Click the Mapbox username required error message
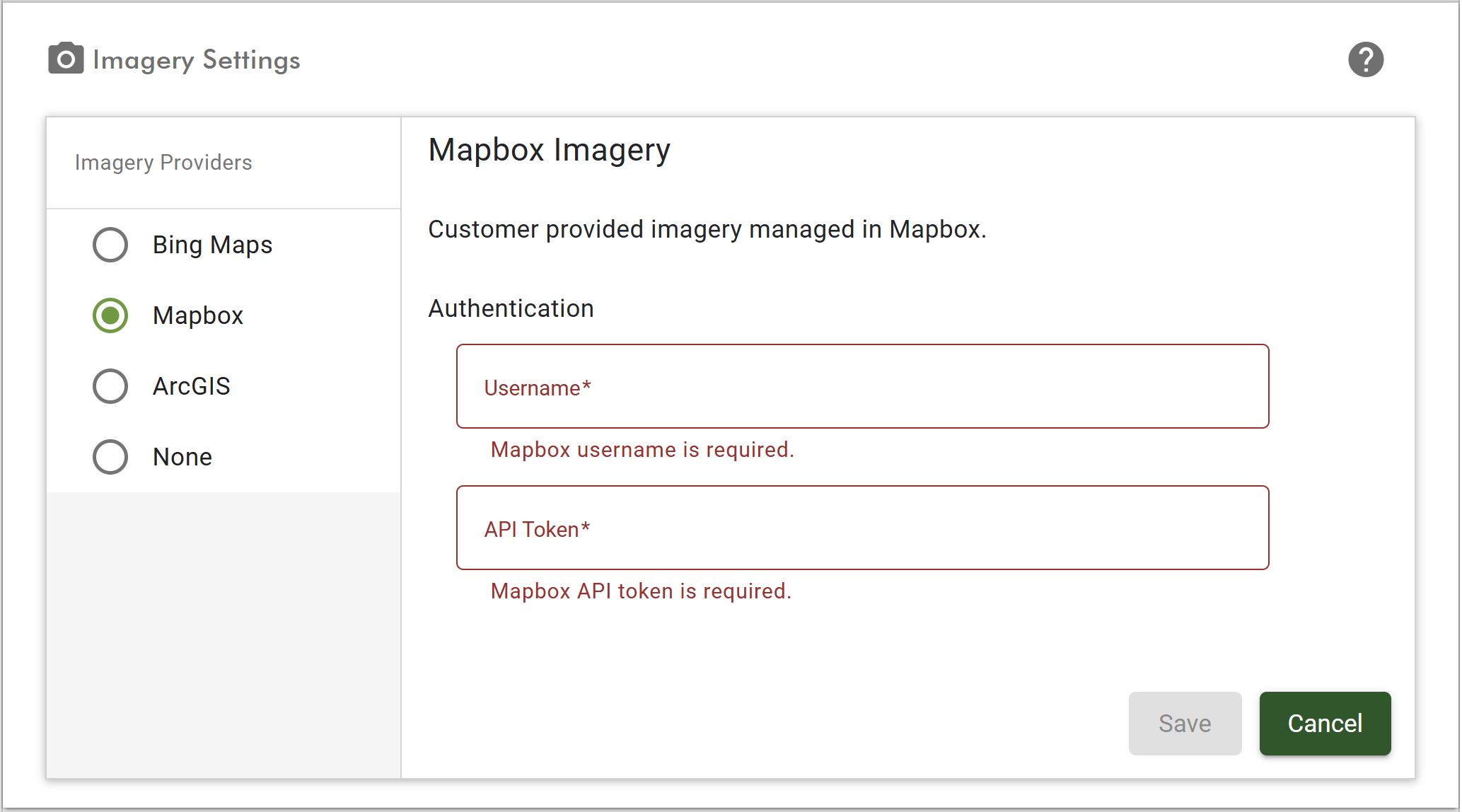 642,450
